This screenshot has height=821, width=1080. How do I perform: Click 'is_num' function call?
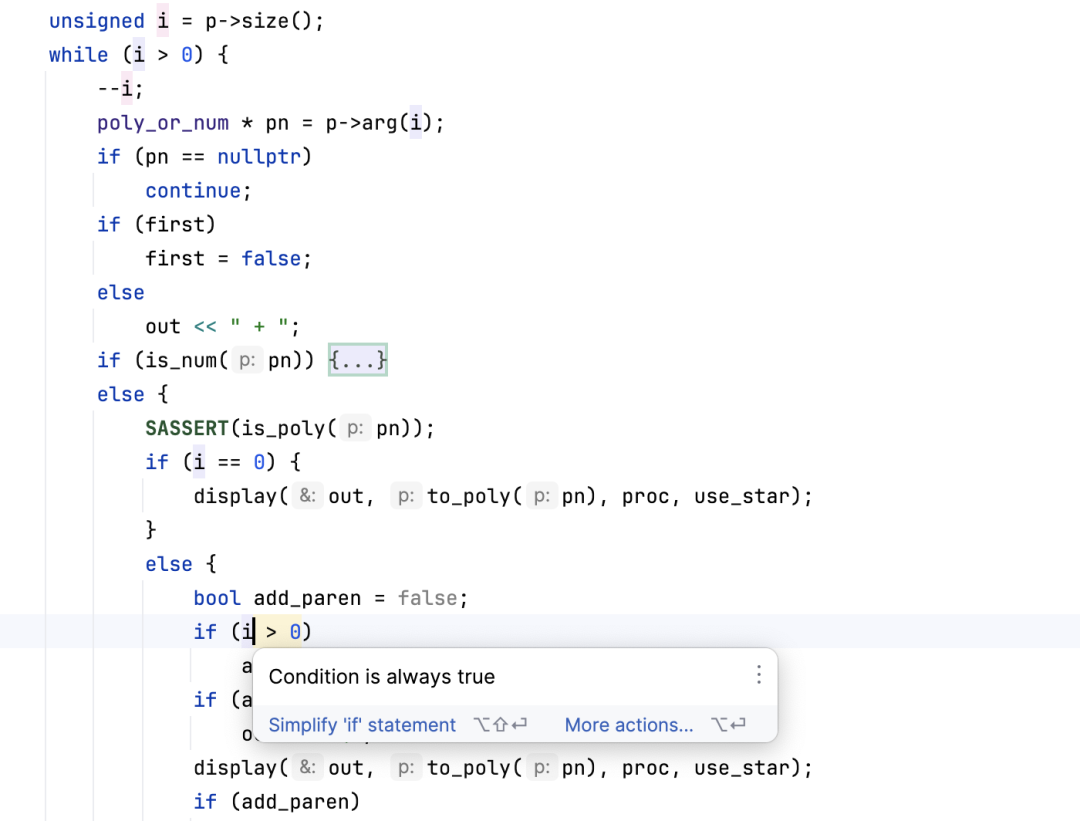[x=181, y=360]
